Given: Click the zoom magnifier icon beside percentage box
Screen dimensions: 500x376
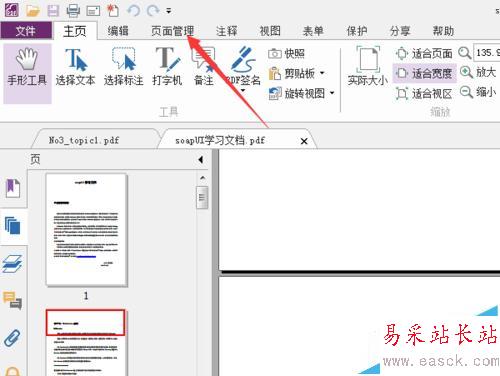Looking at the screenshot, I should tap(464, 53).
